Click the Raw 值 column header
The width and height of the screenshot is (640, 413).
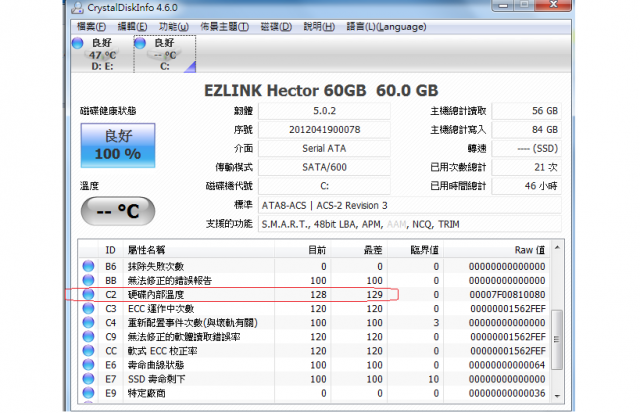(x=496, y=250)
